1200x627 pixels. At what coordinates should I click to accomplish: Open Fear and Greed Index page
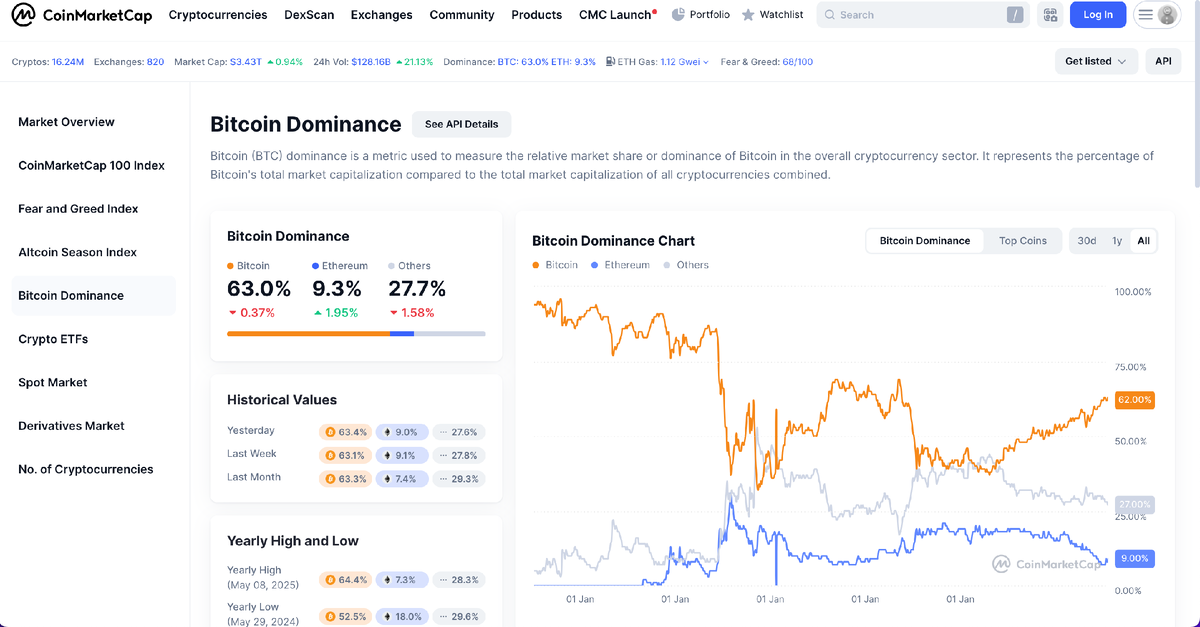click(x=78, y=209)
